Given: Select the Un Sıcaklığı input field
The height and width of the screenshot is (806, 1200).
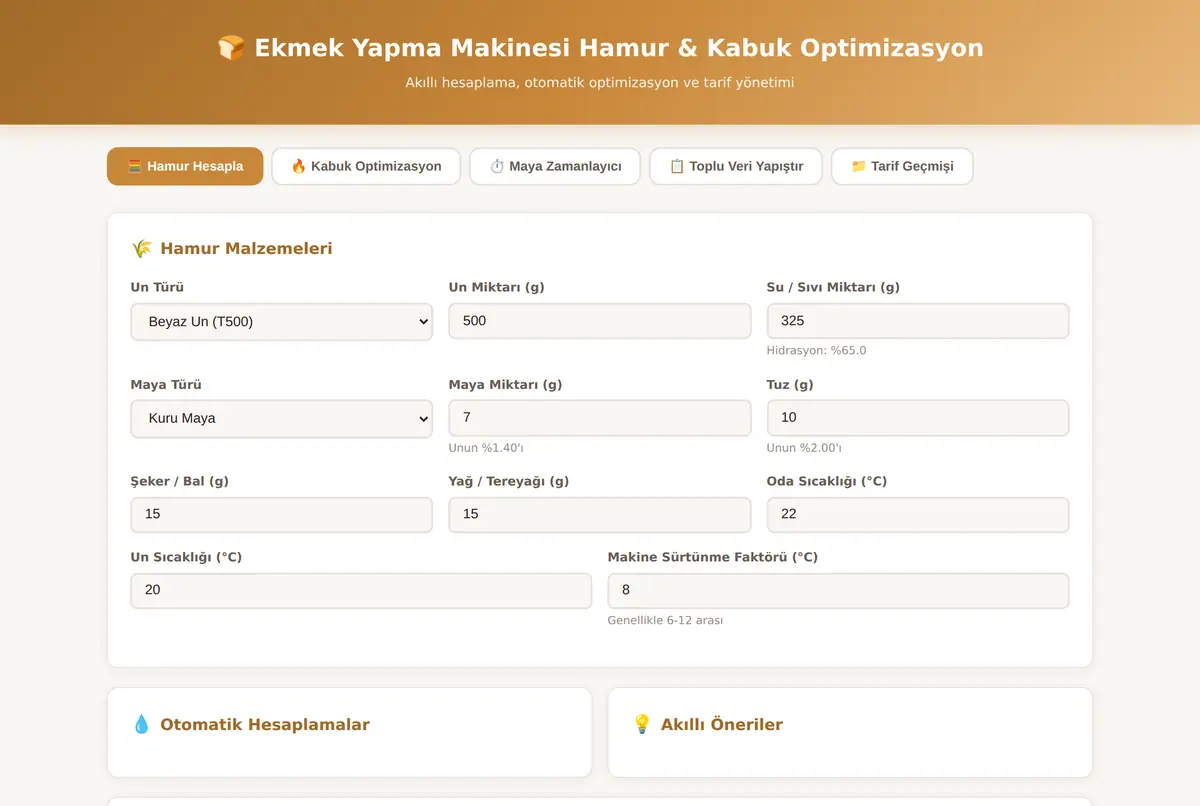Looking at the screenshot, I should tap(361, 590).
